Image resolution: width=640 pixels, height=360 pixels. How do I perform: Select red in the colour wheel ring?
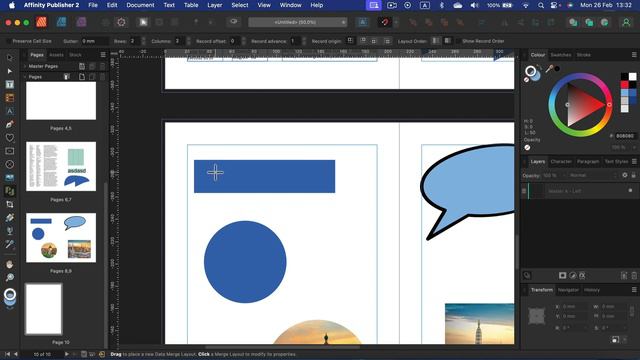pos(609,105)
